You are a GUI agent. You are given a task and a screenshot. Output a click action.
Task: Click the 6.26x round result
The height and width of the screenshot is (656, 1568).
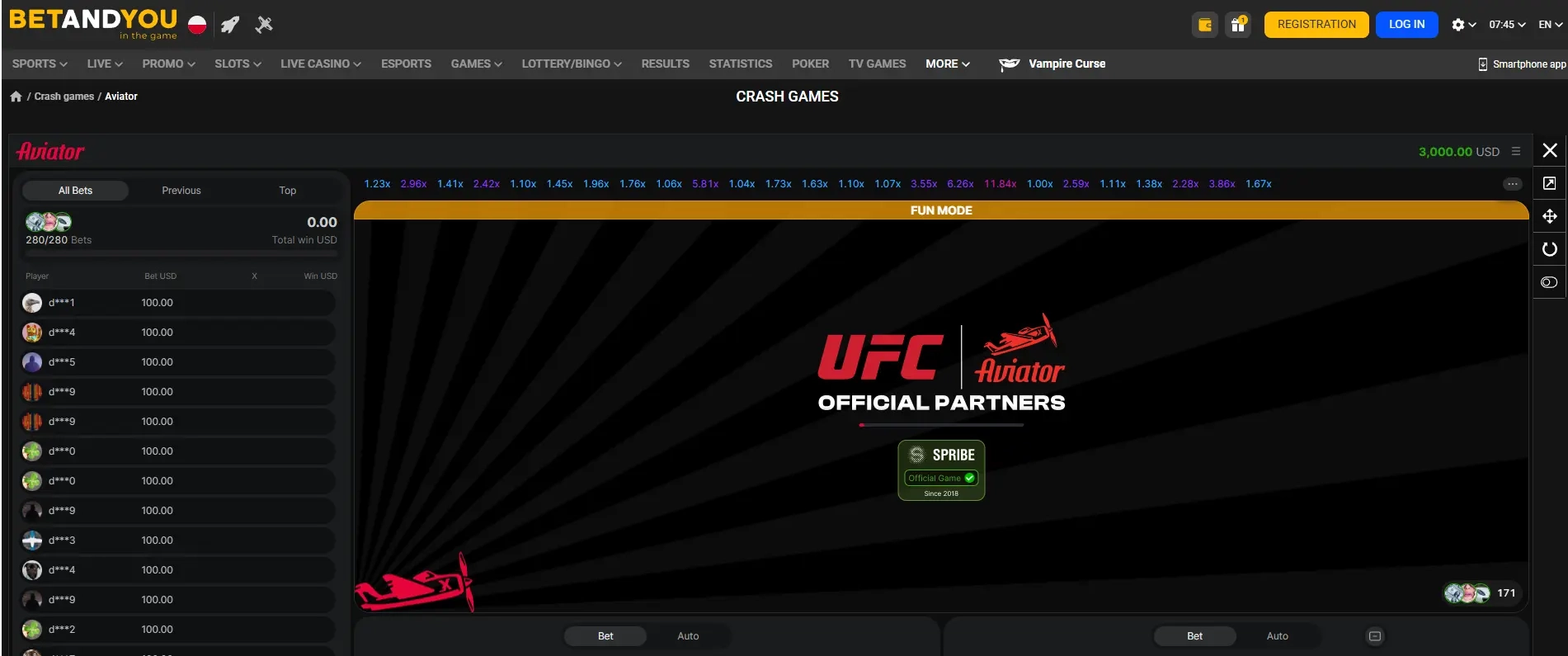click(960, 184)
